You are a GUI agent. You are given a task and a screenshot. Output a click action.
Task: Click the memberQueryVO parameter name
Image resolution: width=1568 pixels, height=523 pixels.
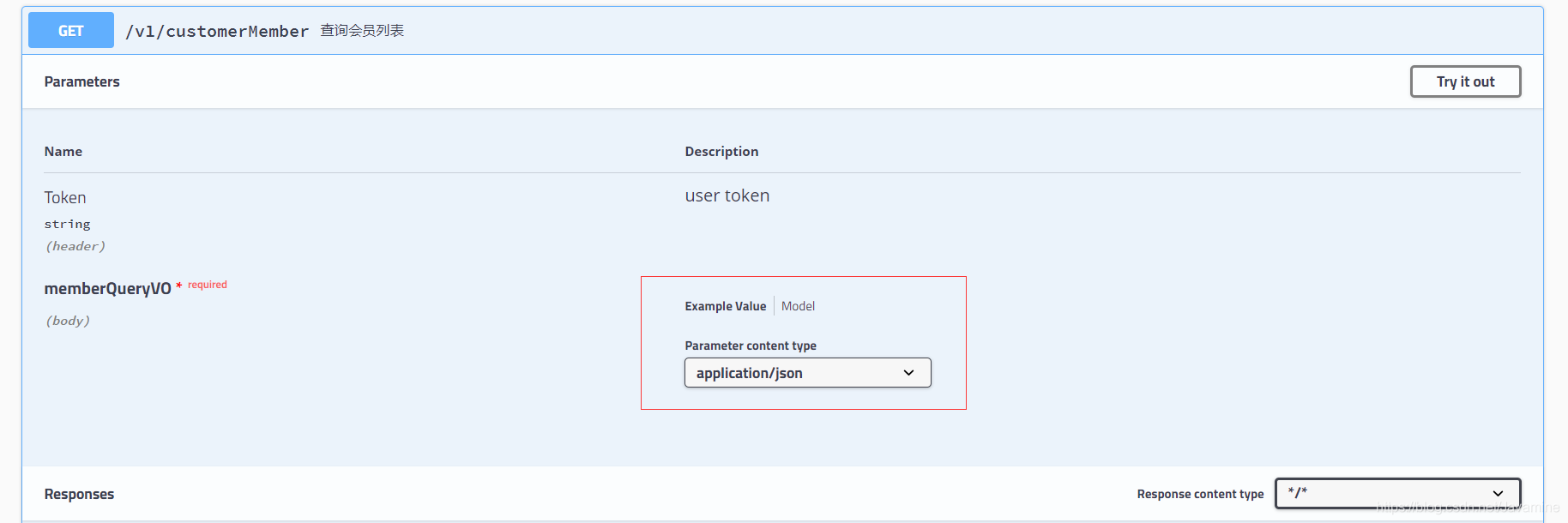coord(107,289)
